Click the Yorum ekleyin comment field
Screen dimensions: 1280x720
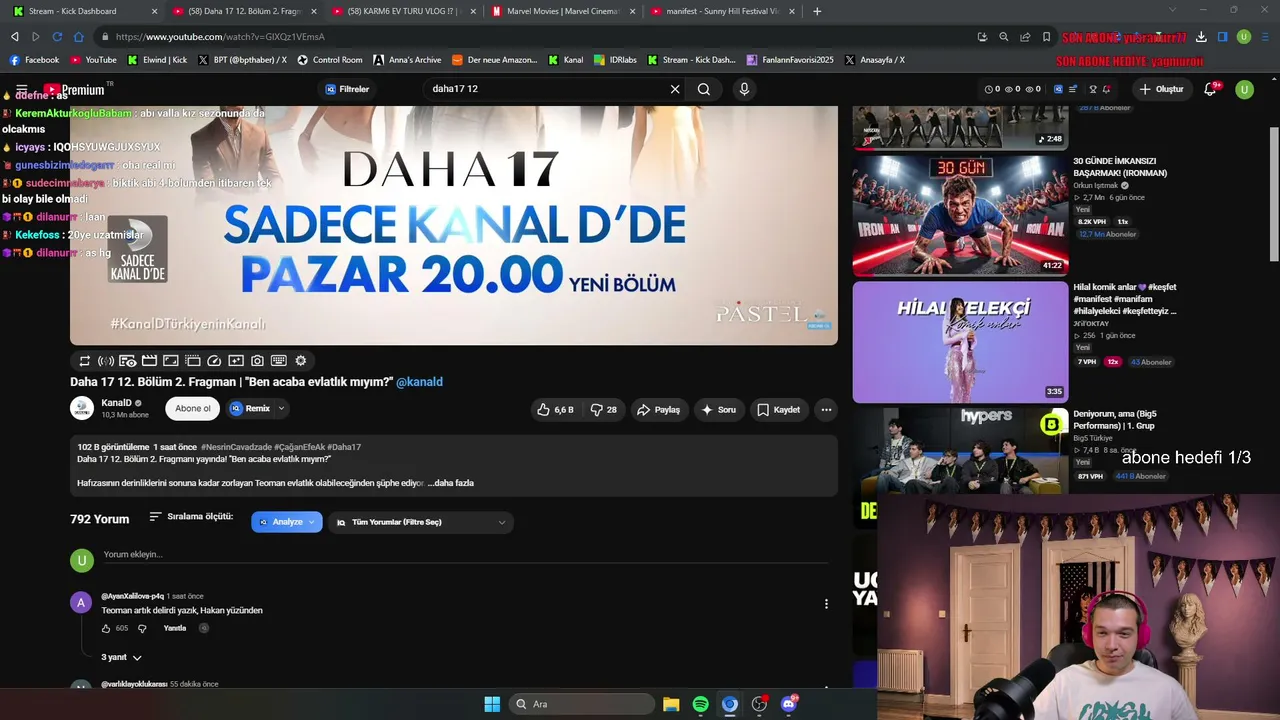tap(465, 555)
